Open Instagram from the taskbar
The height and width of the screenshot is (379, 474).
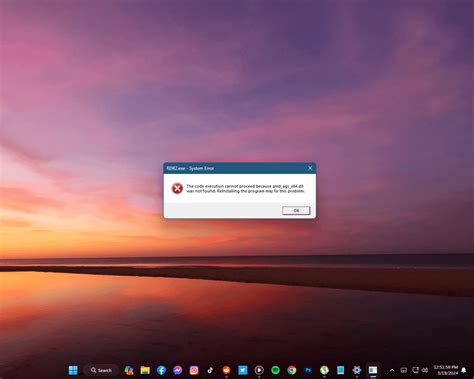click(194, 370)
